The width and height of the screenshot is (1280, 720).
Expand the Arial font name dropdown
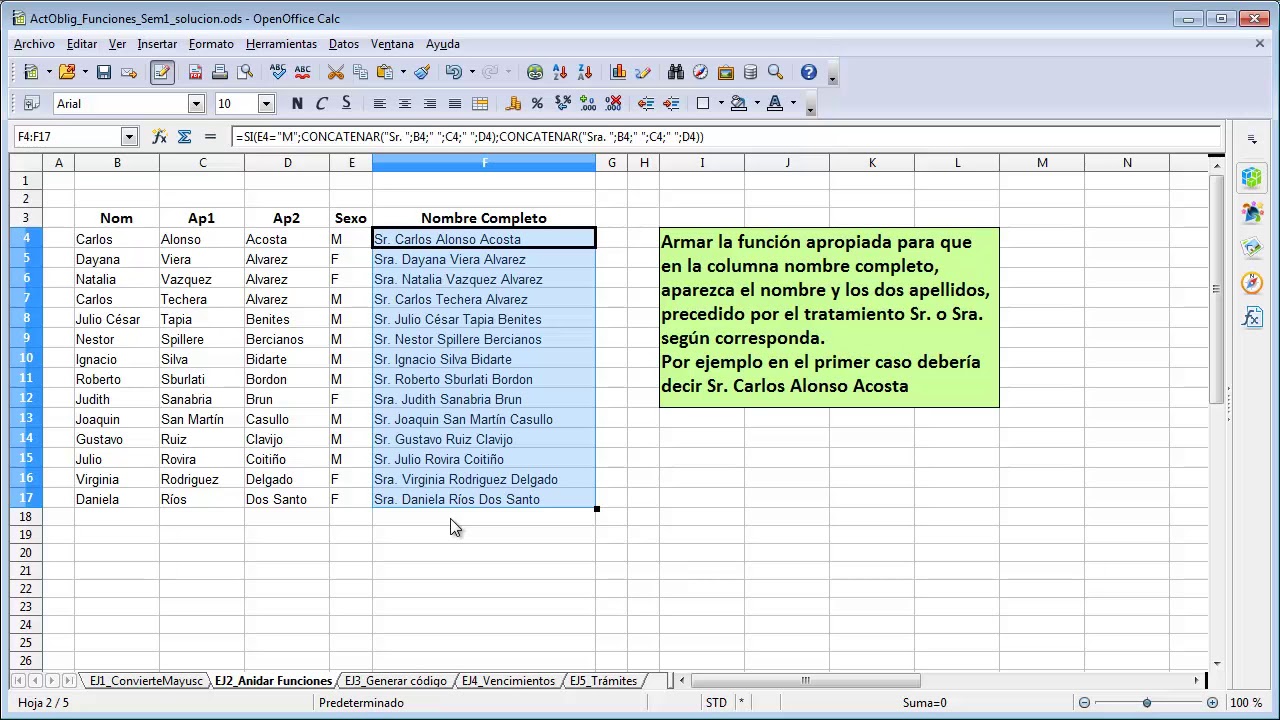[x=196, y=103]
